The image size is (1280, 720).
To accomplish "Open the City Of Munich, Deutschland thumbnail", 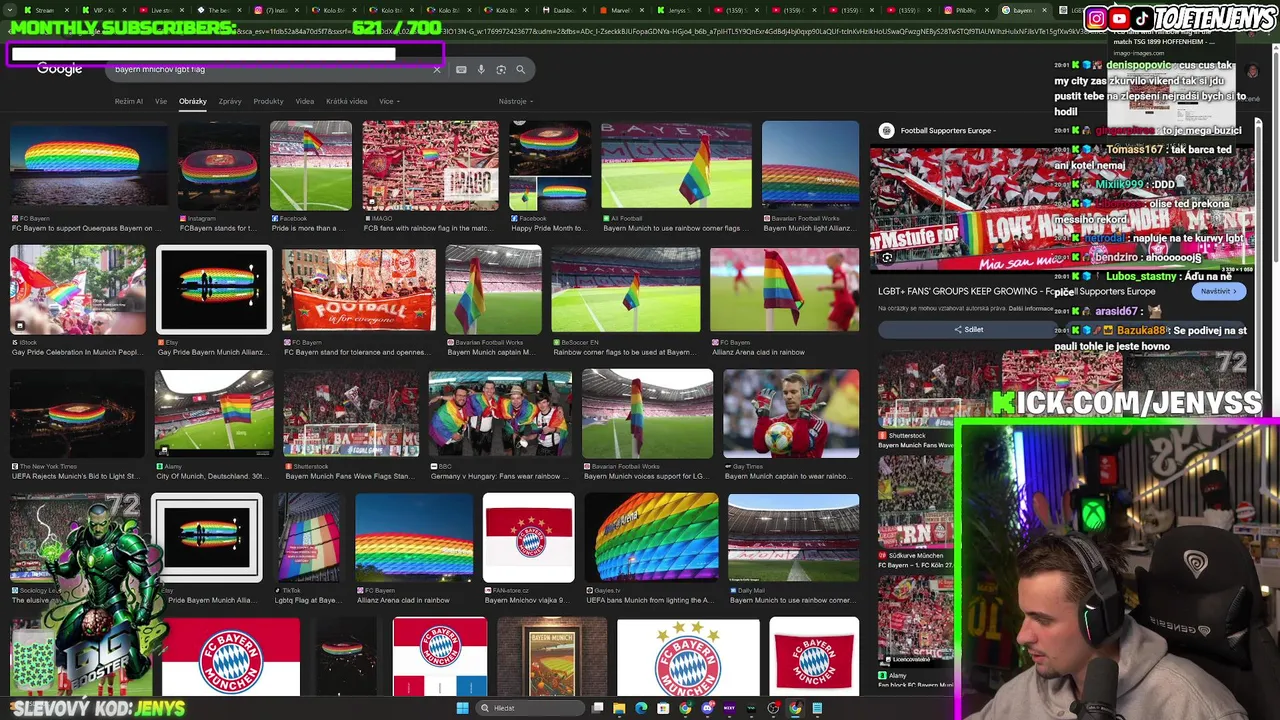I will (x=214, y=413).
